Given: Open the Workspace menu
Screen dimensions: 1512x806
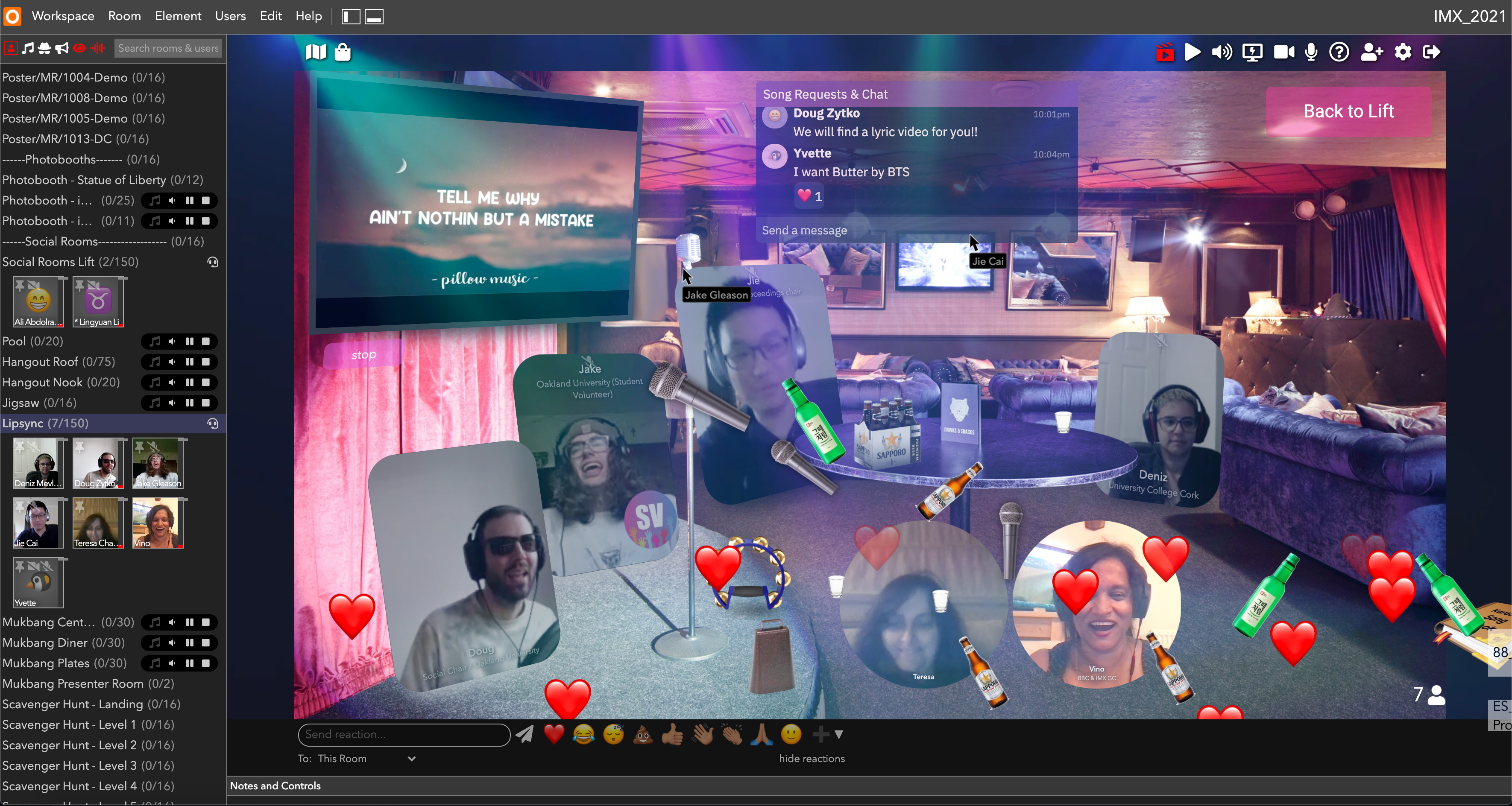Looking at the screenshot, I should click(63, 16).
